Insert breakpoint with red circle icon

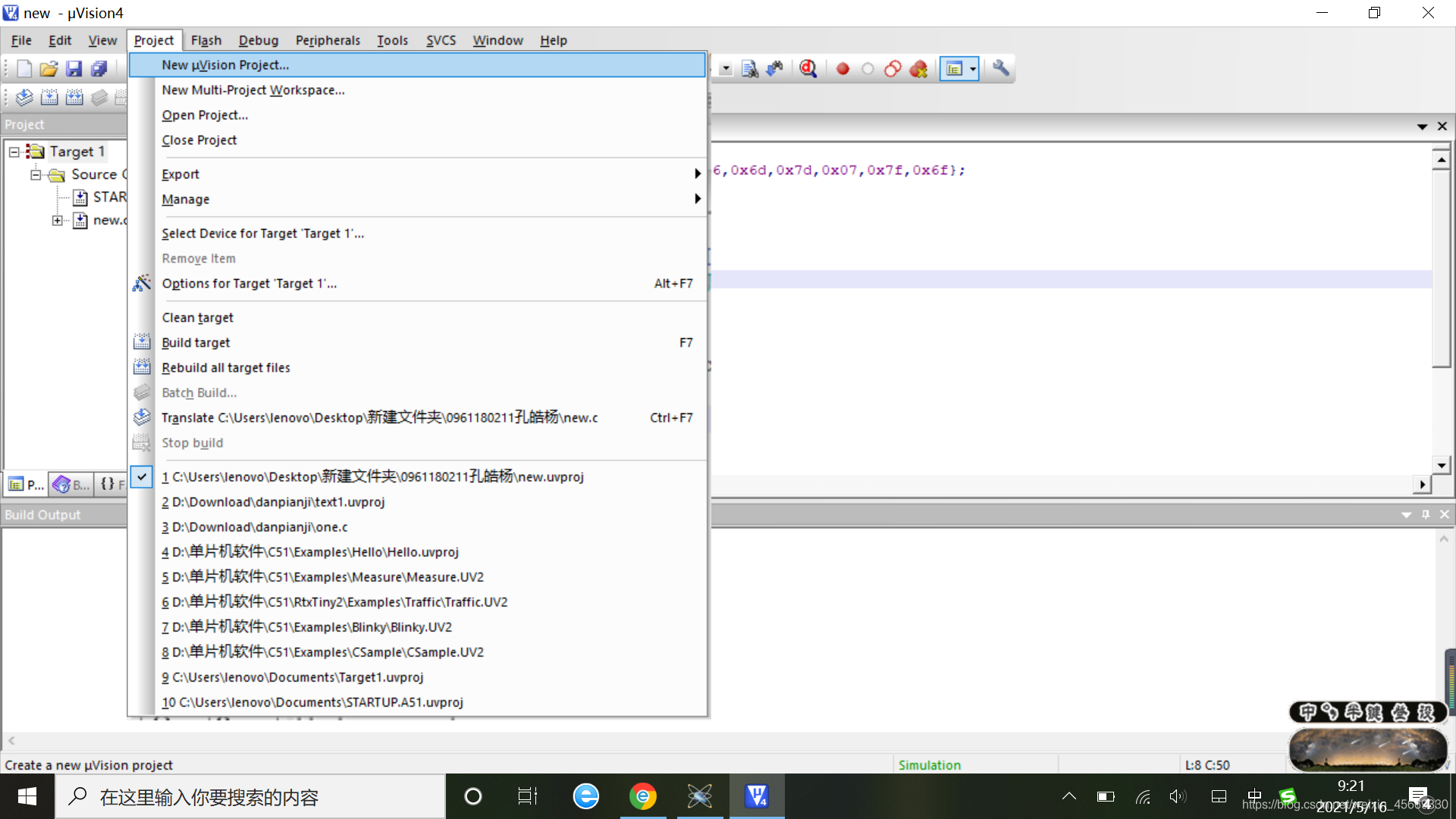(843, 69)
